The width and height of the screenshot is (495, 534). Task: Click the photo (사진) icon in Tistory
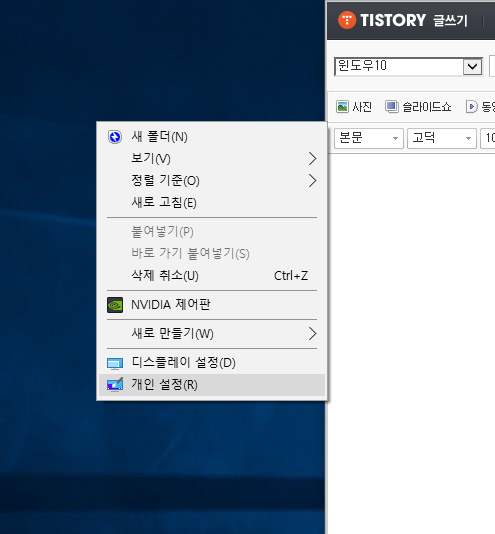(x=342, y=107)
